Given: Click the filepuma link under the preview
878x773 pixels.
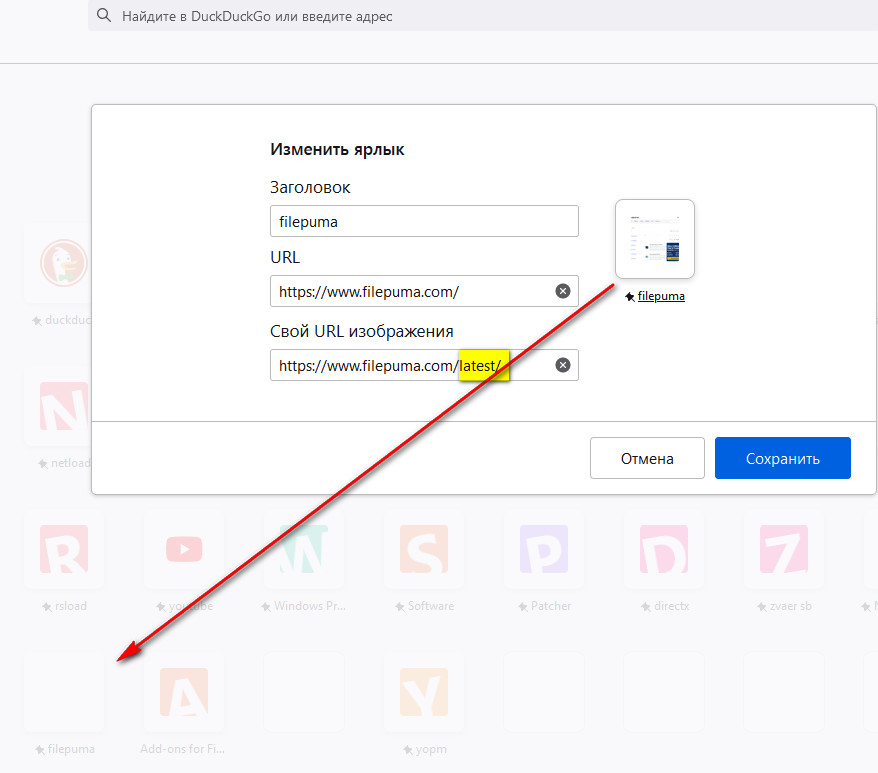Looking at the screenshot, I should point(661,297).
